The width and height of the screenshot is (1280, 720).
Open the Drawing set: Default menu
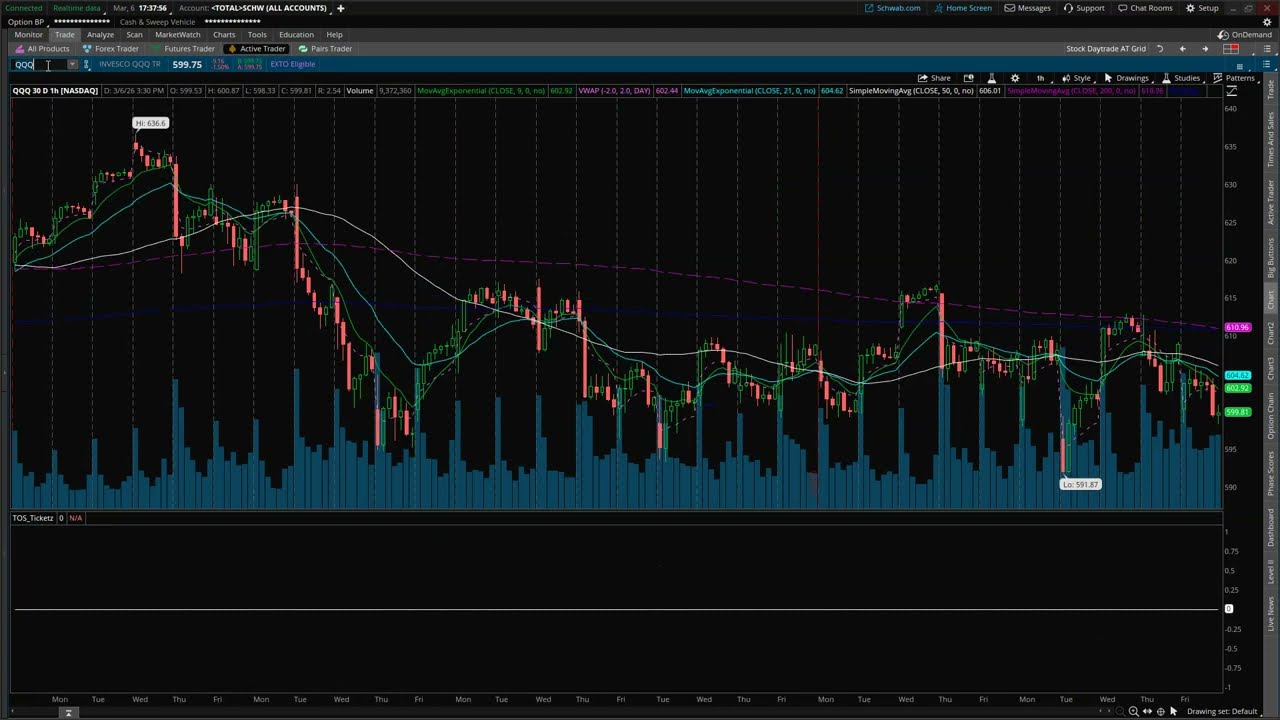pos(1222,711)
